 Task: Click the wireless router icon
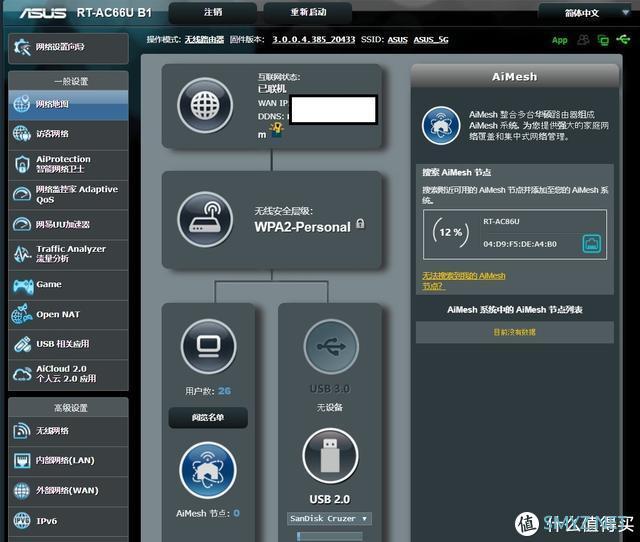coord(205,220)
